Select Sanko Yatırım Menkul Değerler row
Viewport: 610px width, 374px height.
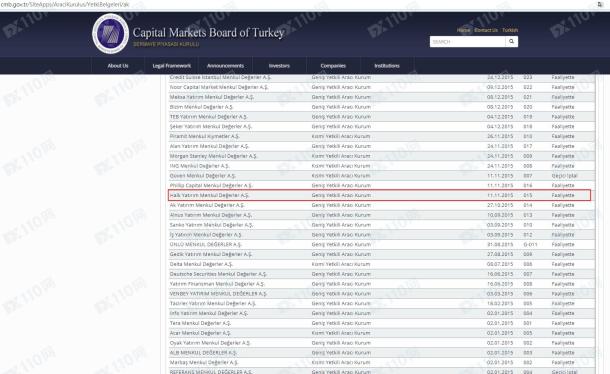tap(382, 225)
